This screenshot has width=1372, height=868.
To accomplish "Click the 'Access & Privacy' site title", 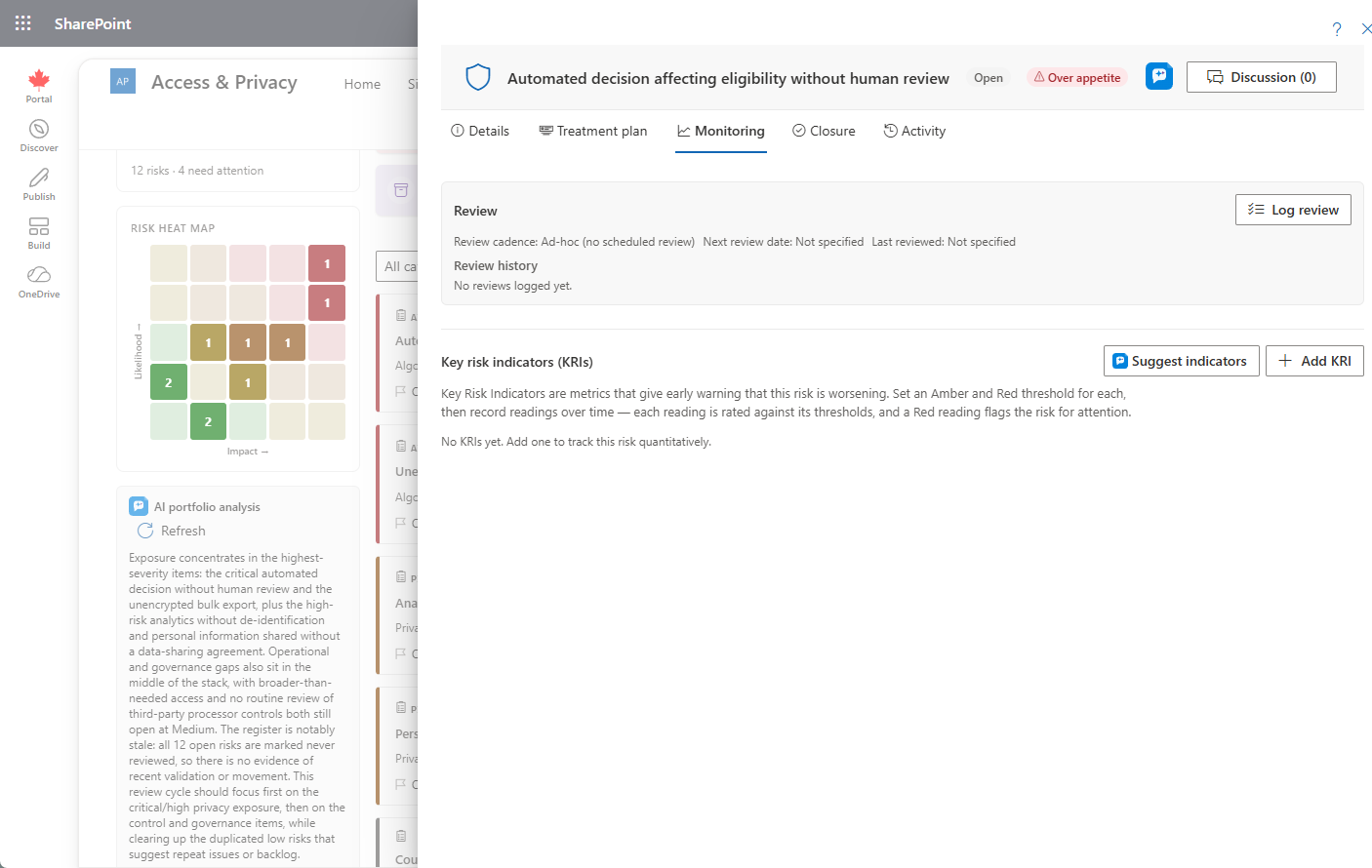I will [224, 82].
